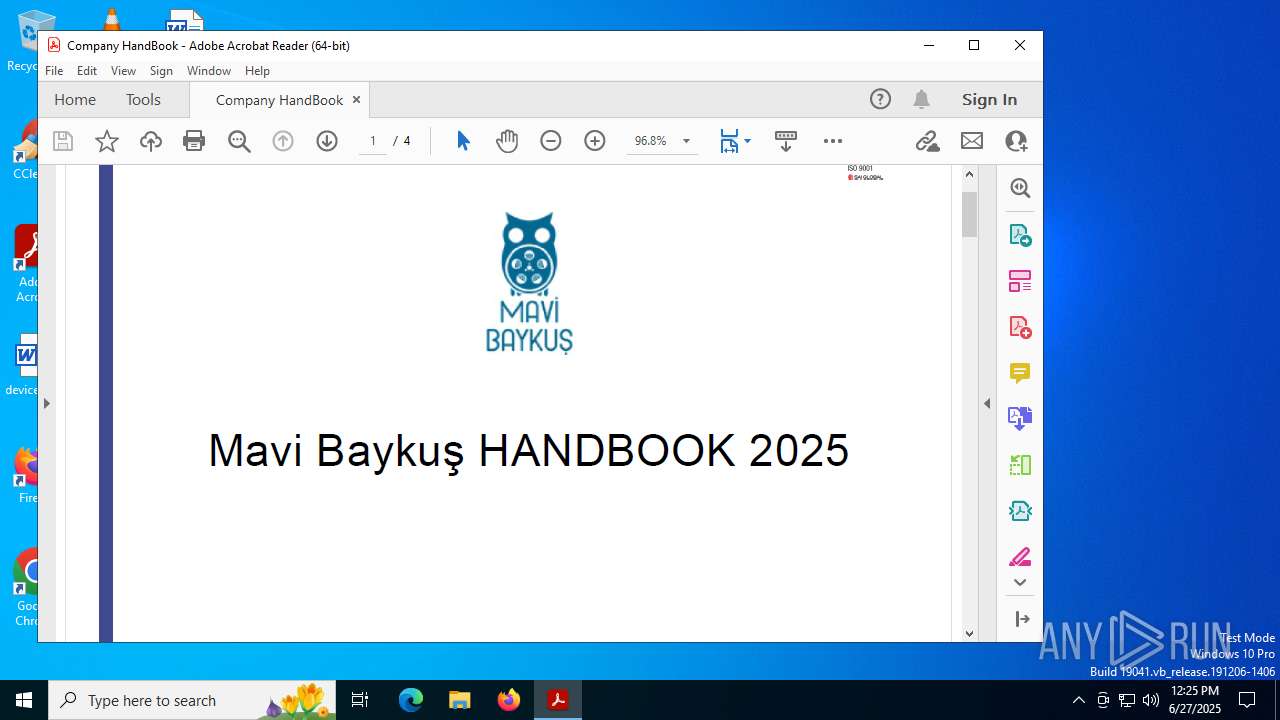The image size is (1280, 720).
Task: Click the zoom percentage field
Action: point(651,141)
